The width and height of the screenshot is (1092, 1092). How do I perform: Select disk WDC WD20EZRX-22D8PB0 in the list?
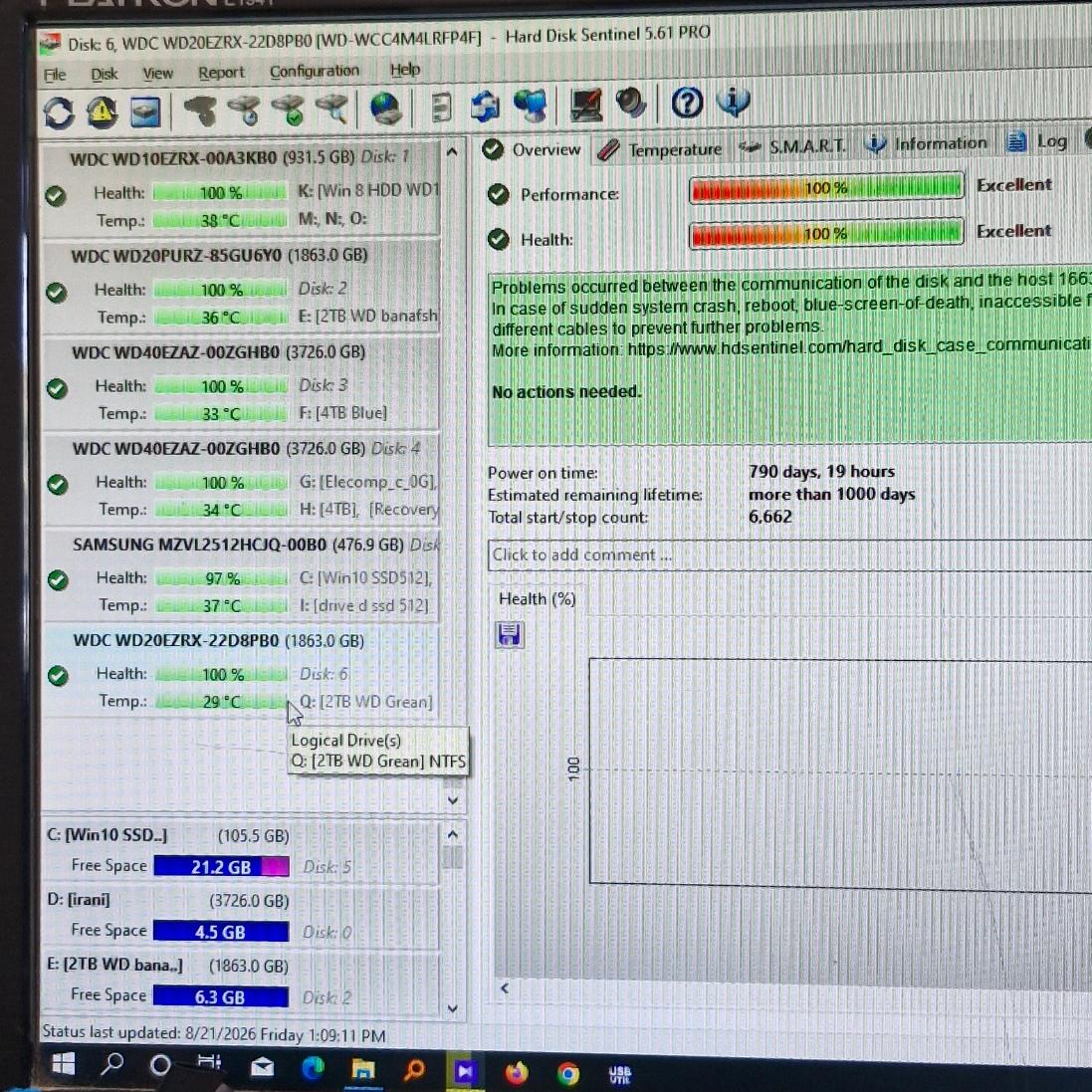click(x=243, y=671)
